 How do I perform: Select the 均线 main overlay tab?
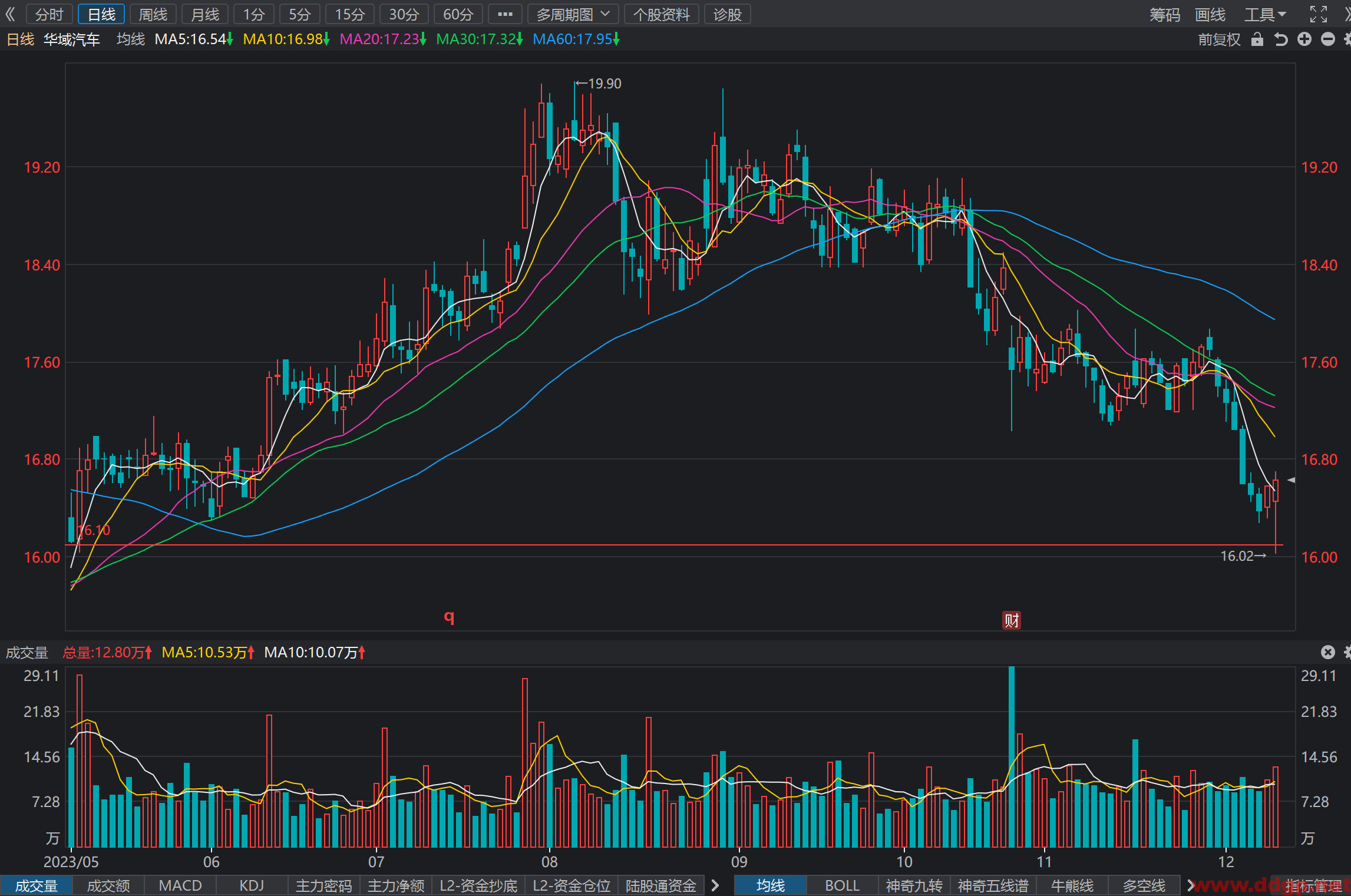(x=771, y=886)
